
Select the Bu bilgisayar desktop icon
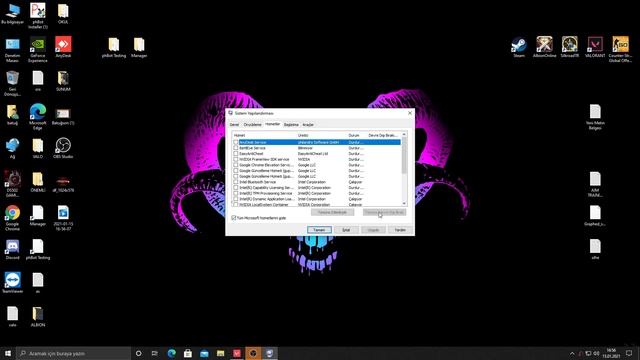(12, 13)
